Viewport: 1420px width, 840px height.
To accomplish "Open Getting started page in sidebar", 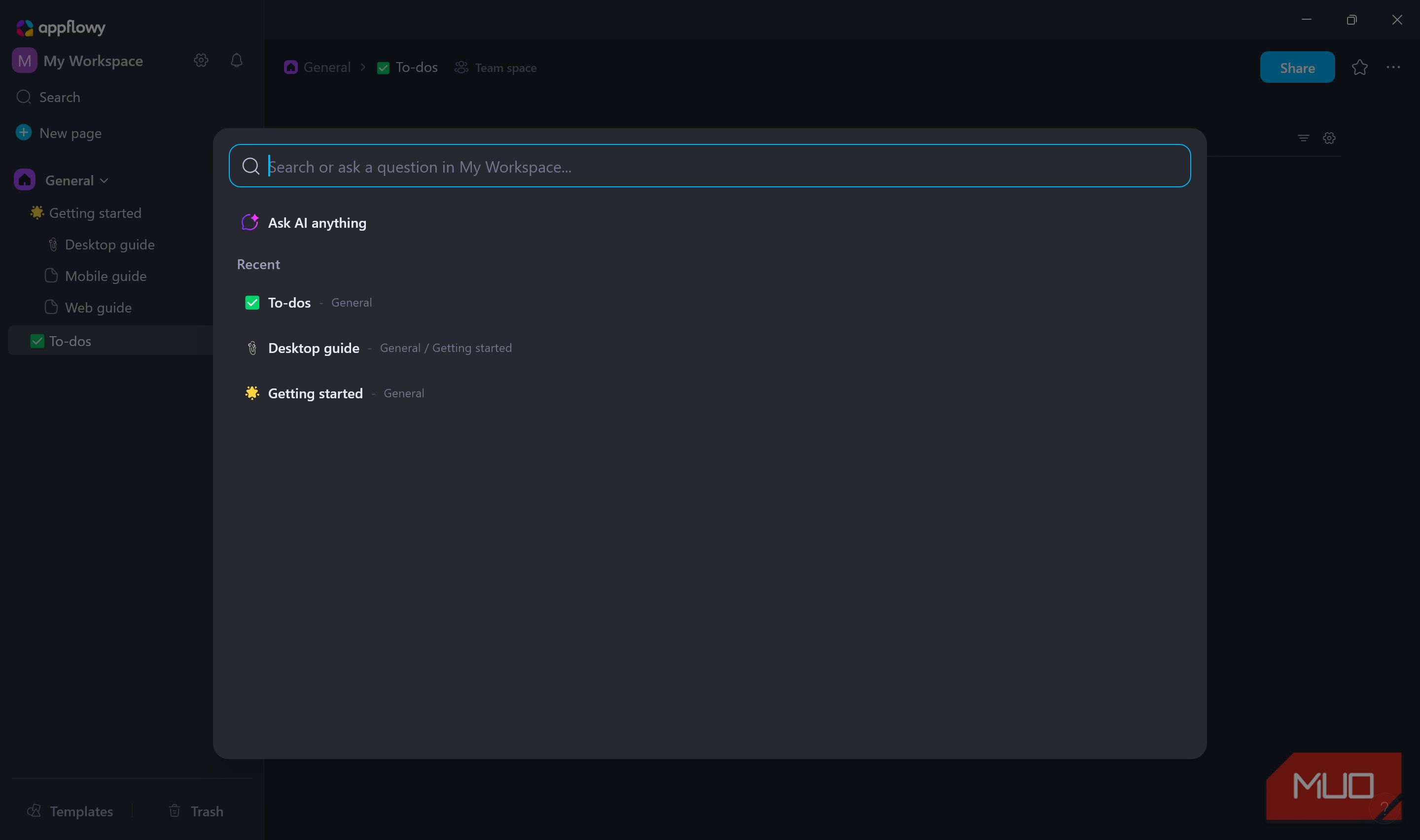I will pos(95,213).
